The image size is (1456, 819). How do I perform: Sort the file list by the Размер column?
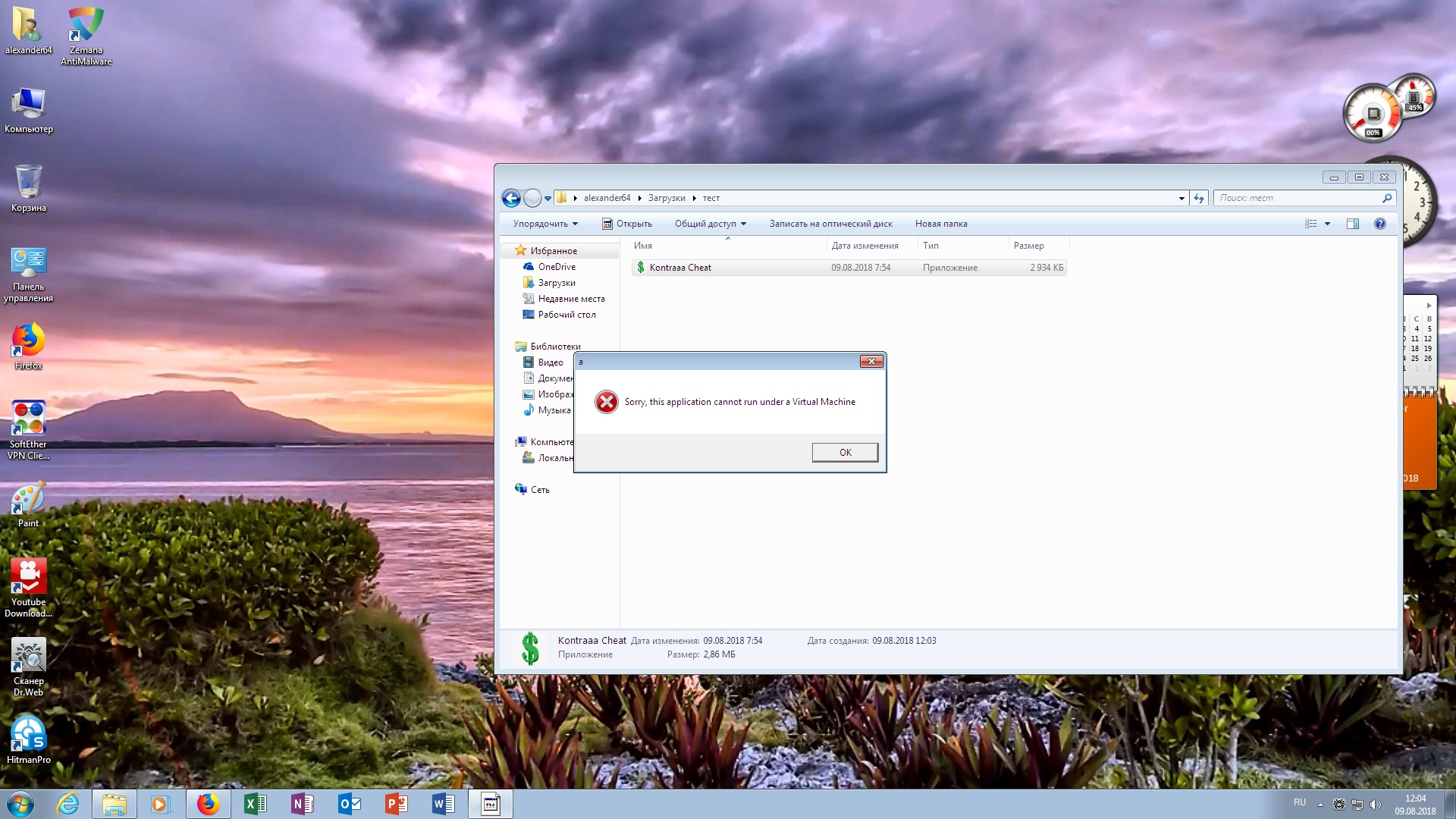click(1028, 246)
